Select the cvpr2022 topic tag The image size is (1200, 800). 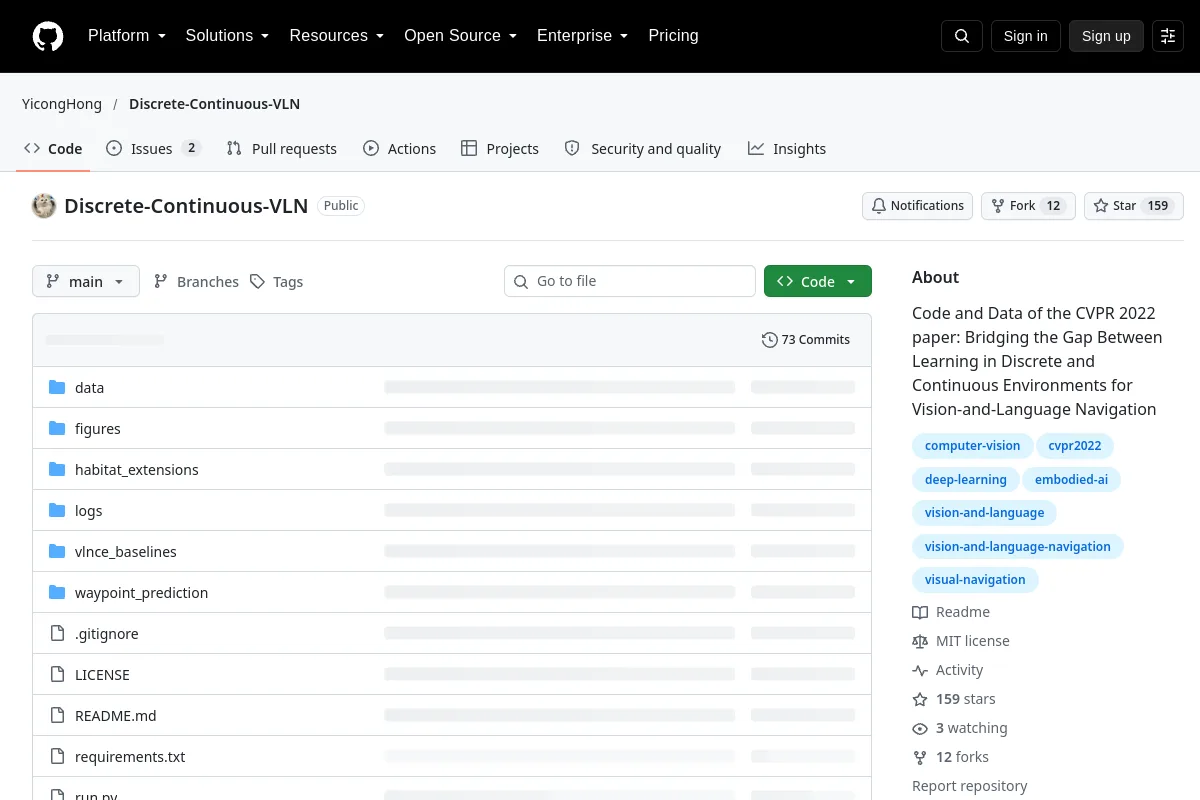[x=1075, y=446]
